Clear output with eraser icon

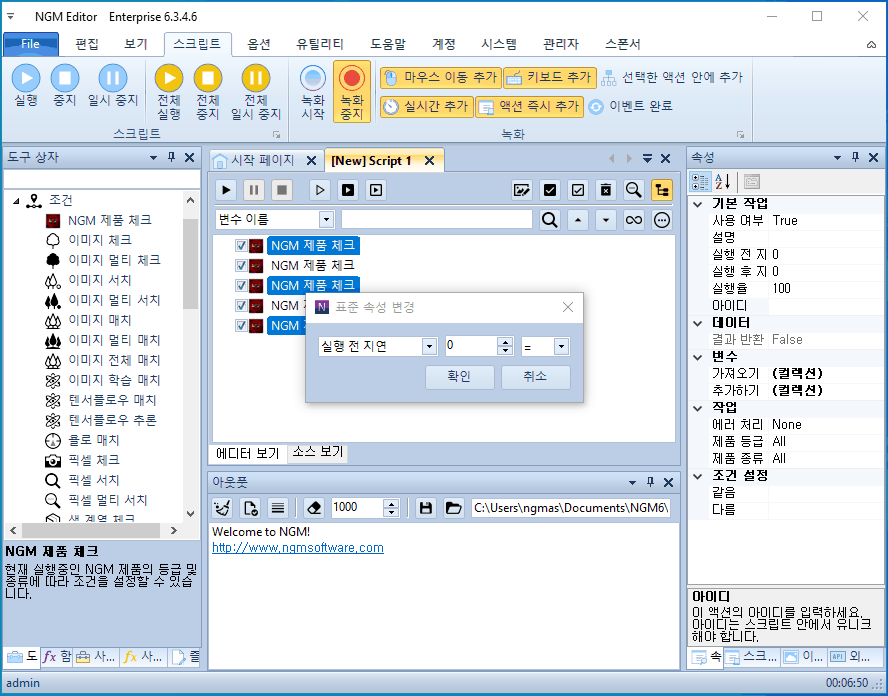pyautogui.click(x=314, y=508)
